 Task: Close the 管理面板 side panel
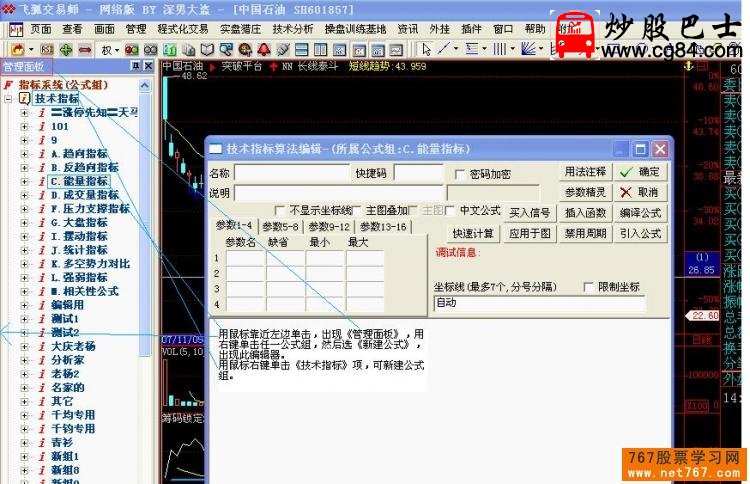pyautogui.click(x=149, y=66)
